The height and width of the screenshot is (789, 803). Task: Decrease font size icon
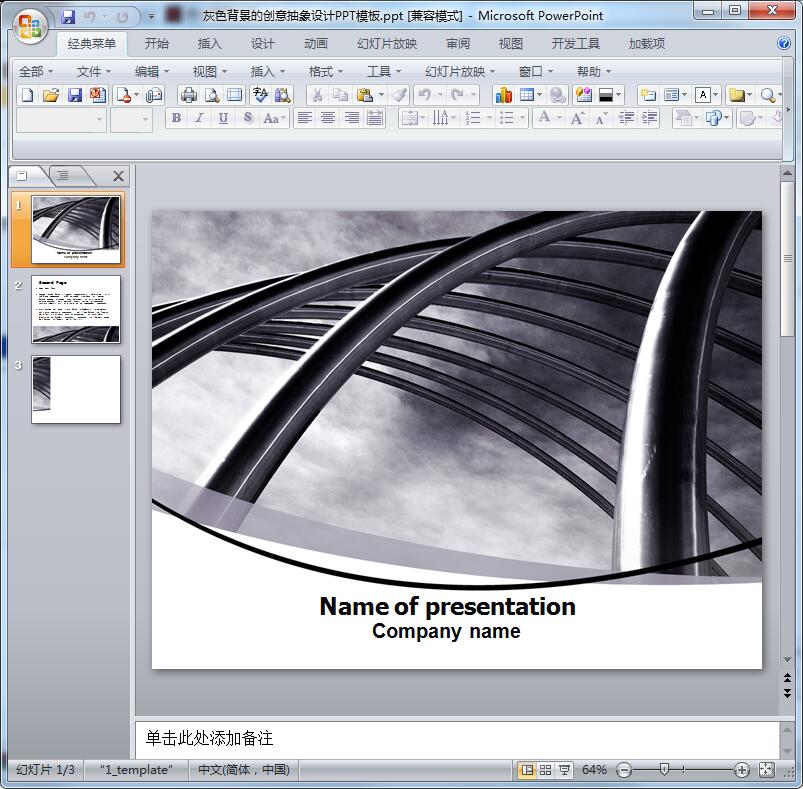[601, 118]
